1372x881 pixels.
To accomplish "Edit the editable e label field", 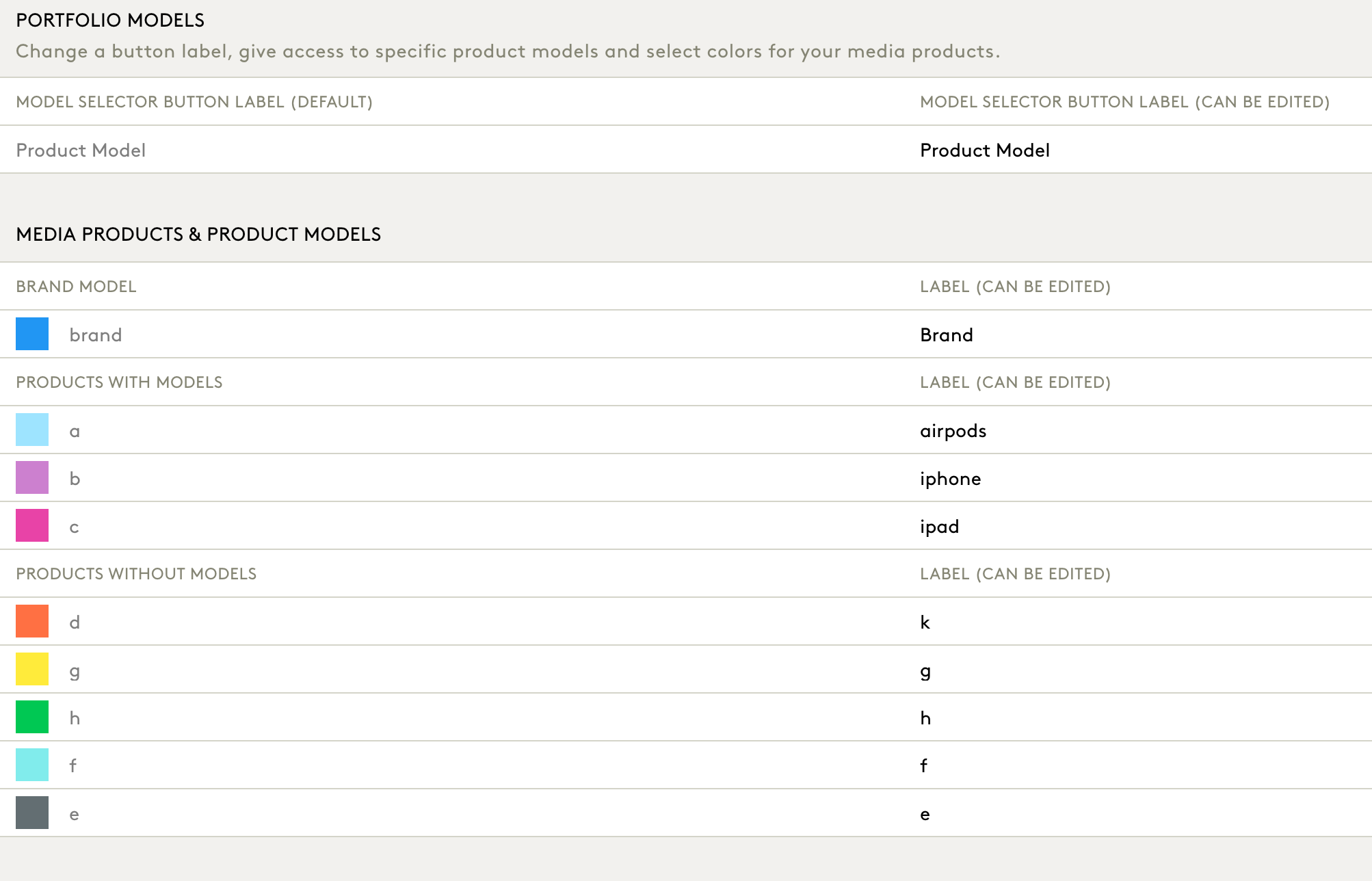I will (x=925, y=814).
